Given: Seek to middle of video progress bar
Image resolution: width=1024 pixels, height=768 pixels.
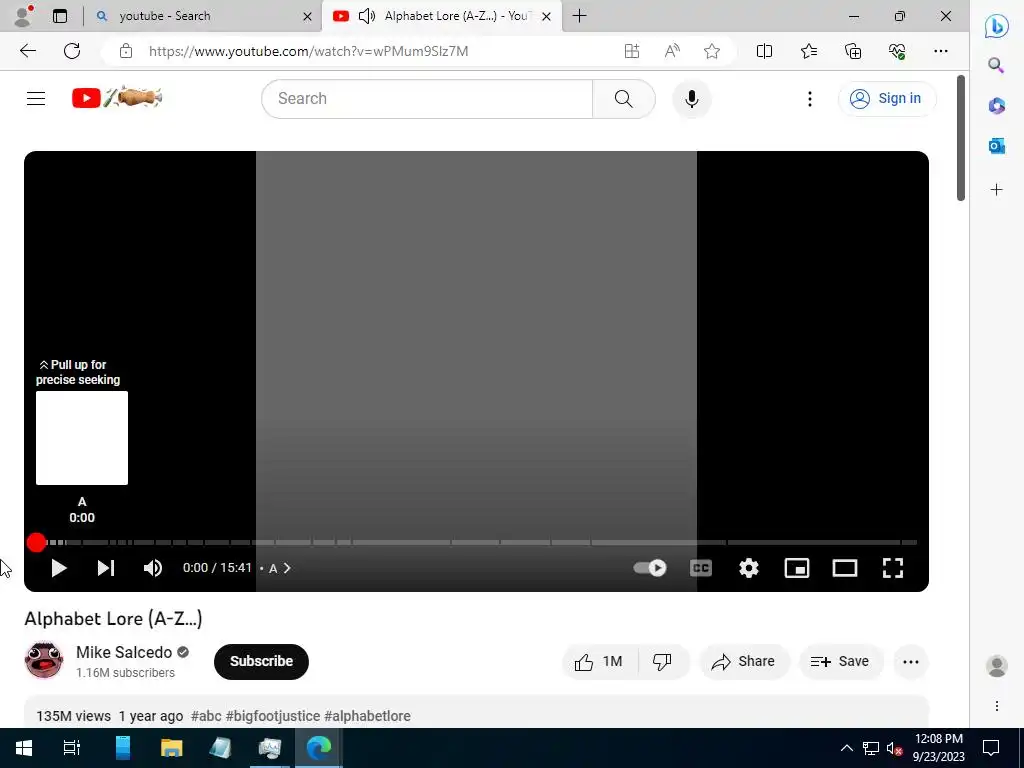Looking at the screenshot, I should [476, 542].
